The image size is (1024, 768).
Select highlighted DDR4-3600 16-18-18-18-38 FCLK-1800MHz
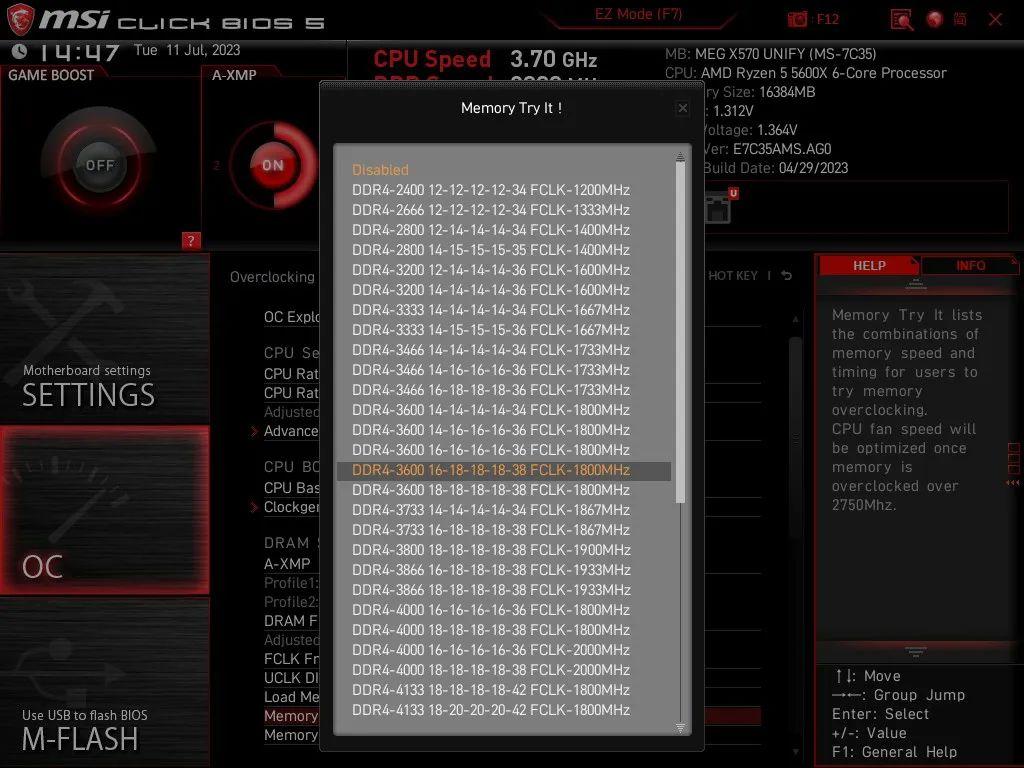pyautogui.click(x=504, y=471)
